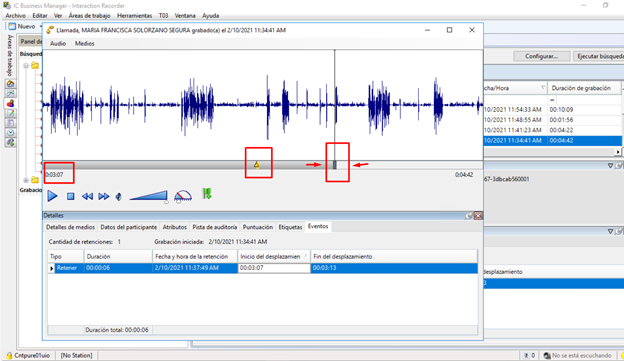Sort by Inicio del desplazamiento column header
This screenshot has height=361, width=624.
(274, 257)
